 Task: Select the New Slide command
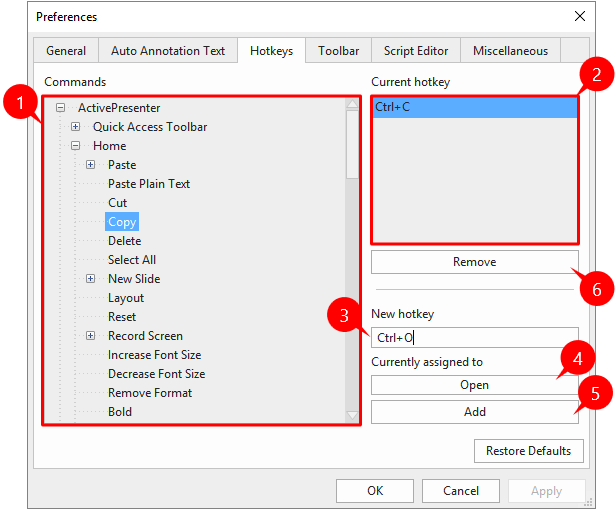[x=134, y=279]
